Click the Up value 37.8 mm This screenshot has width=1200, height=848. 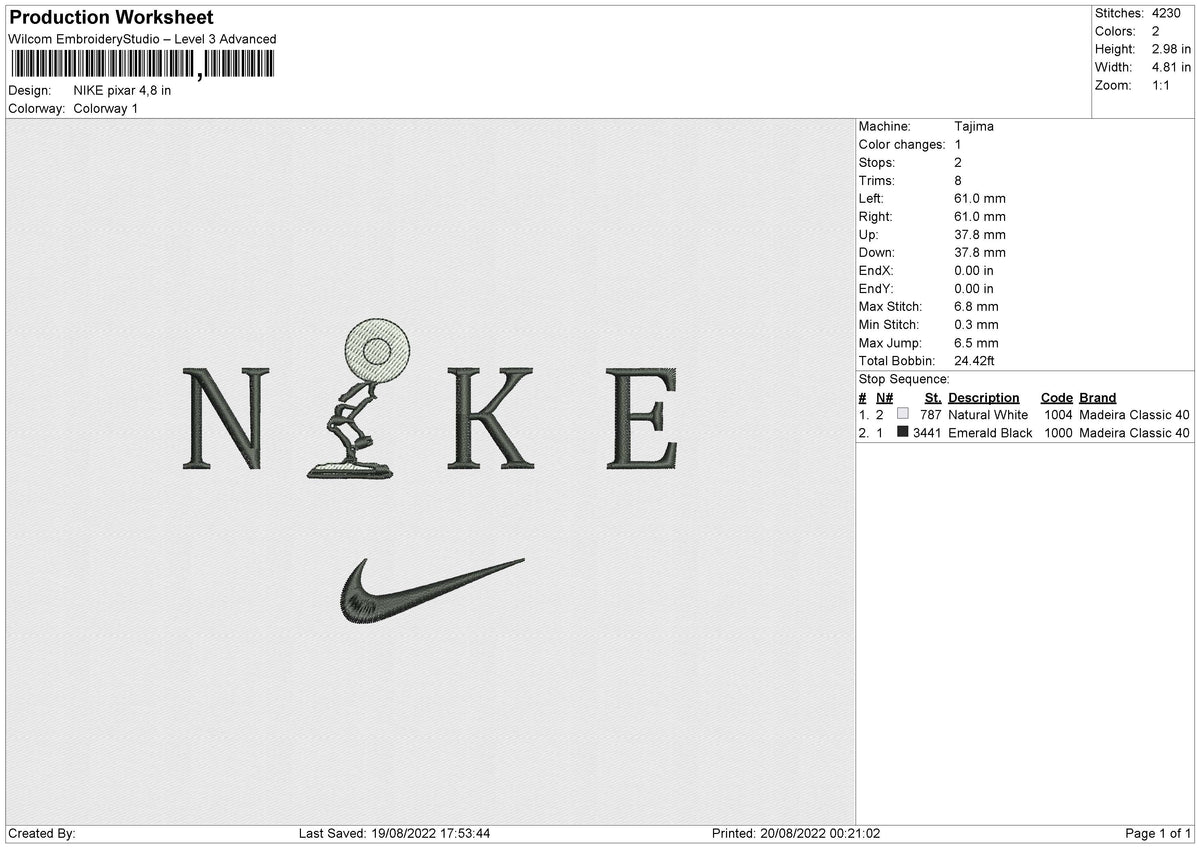click(980, 235)
